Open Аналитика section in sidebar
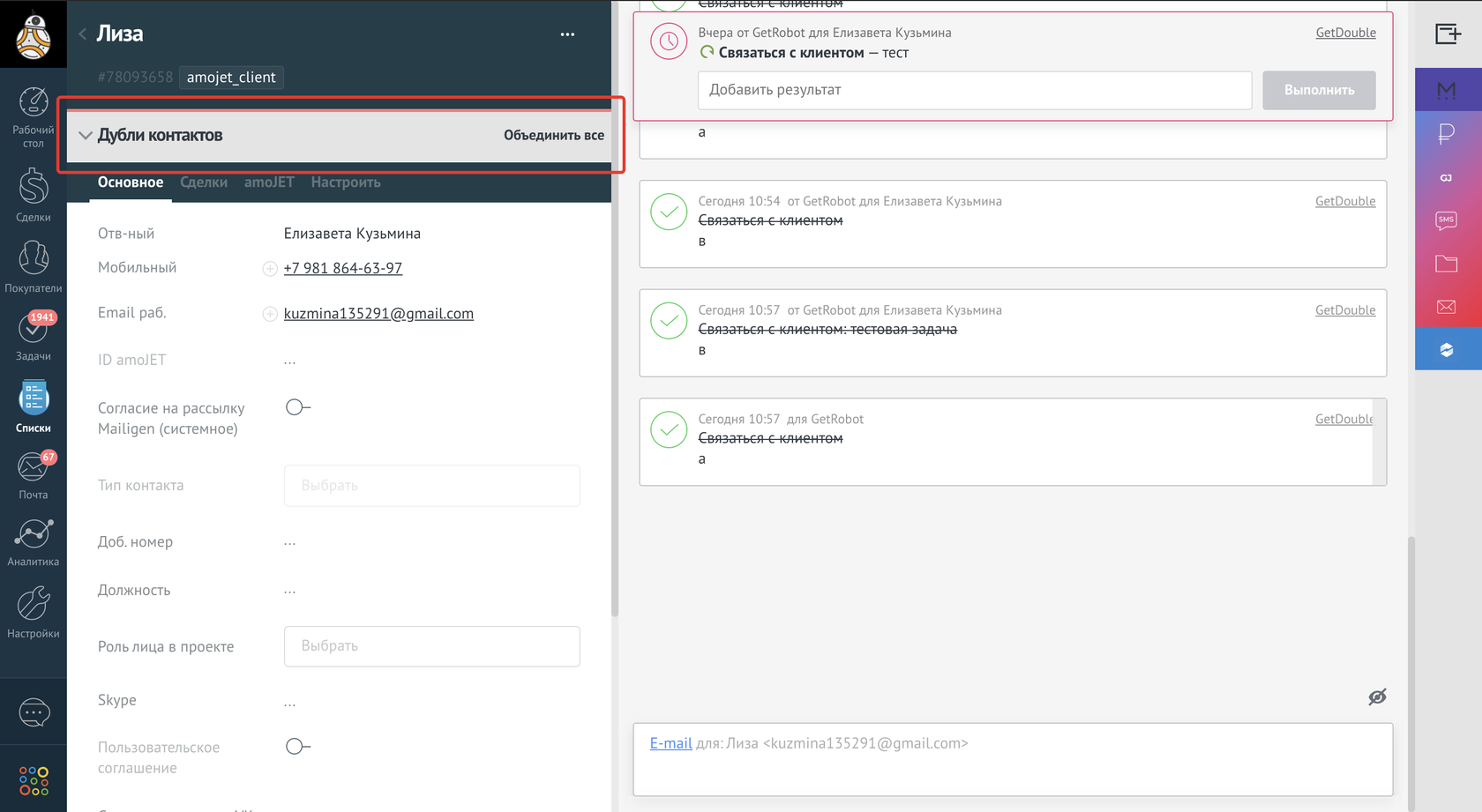1482x812 pixels. (34, 542)
